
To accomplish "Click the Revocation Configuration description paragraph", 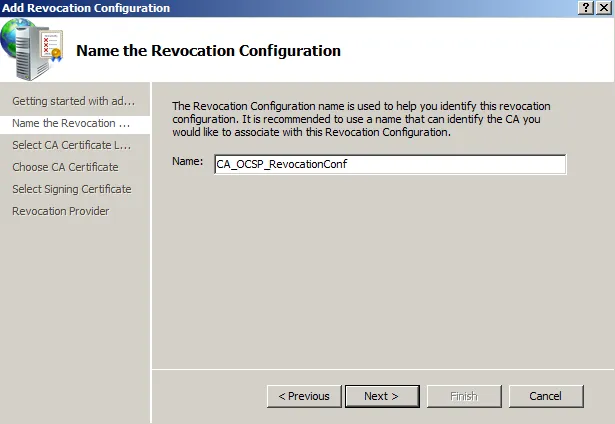I will 361,118.
